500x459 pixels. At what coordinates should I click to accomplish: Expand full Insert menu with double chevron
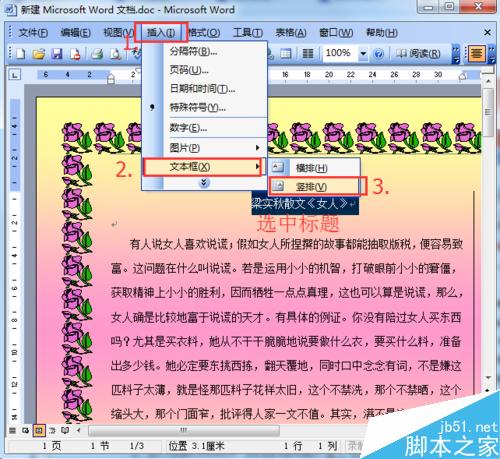click(204, 183)
